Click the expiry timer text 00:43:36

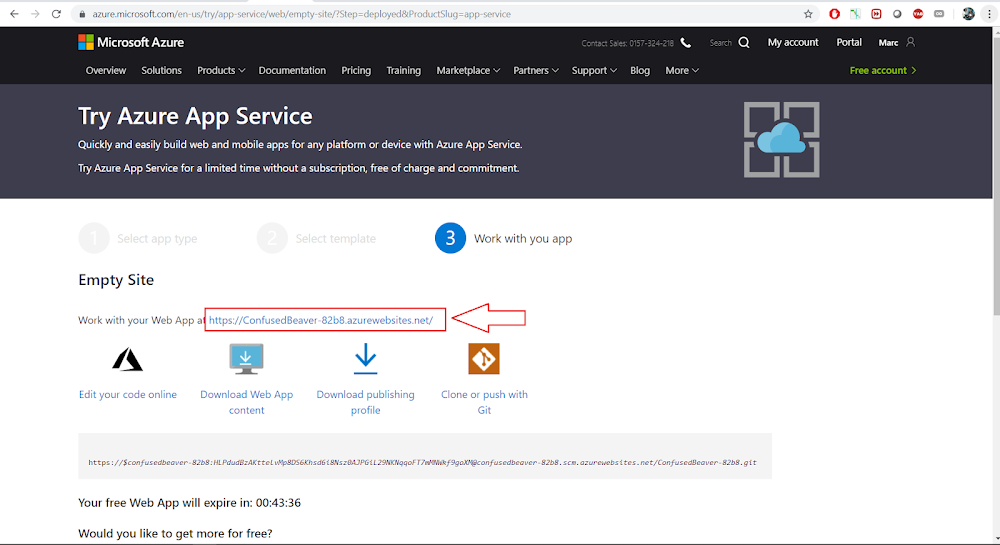pos(278,503)
